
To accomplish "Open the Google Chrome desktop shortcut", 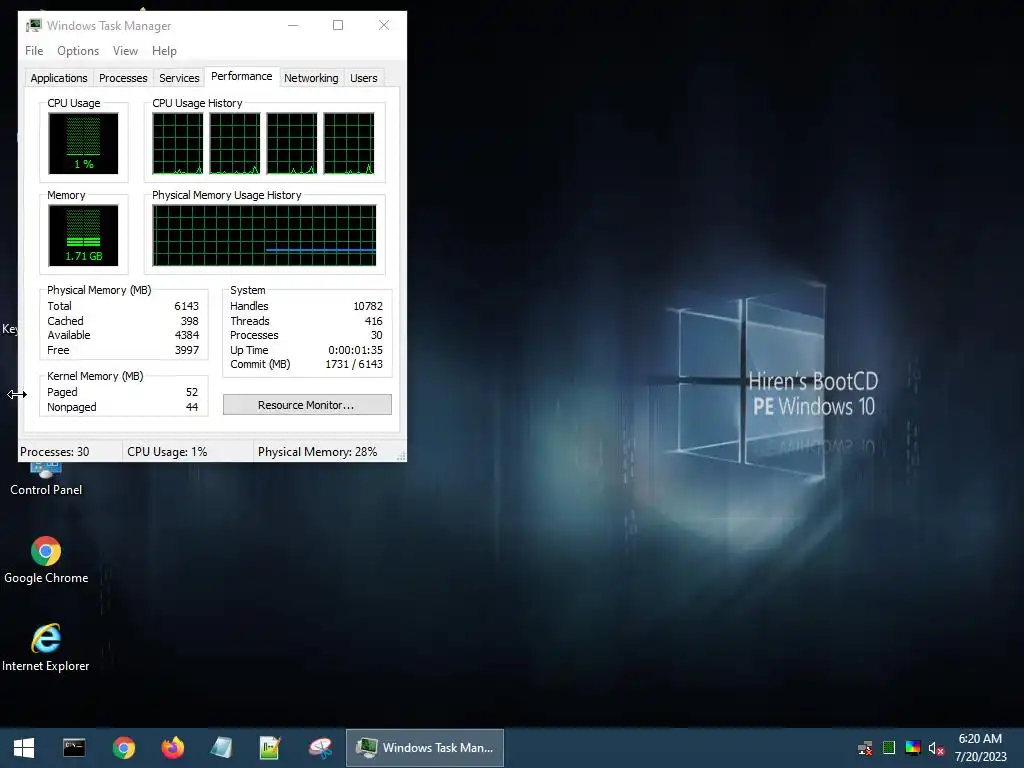I will 46,560.
